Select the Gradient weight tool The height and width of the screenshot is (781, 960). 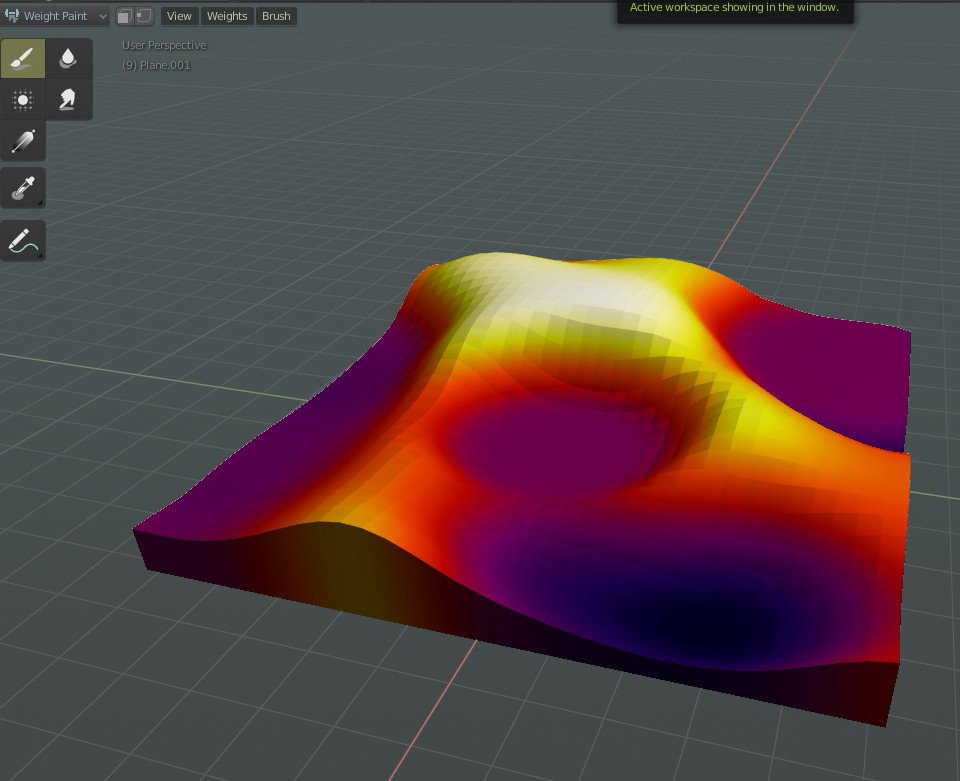[x=23, y=141]
